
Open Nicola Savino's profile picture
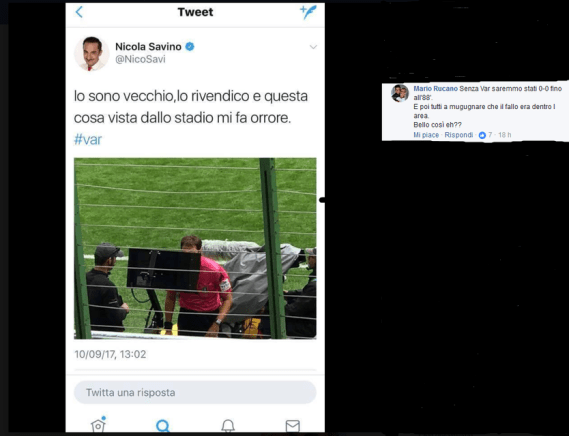tap(92, 53)
